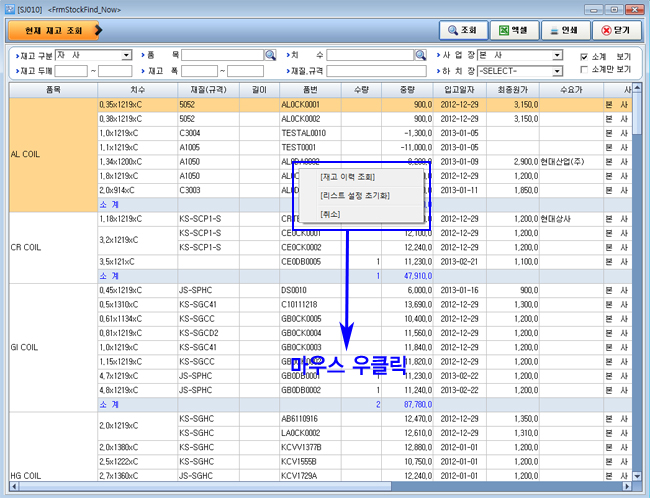
Task: Open the 재고 구분 dropdown
Action: (126, 55)
